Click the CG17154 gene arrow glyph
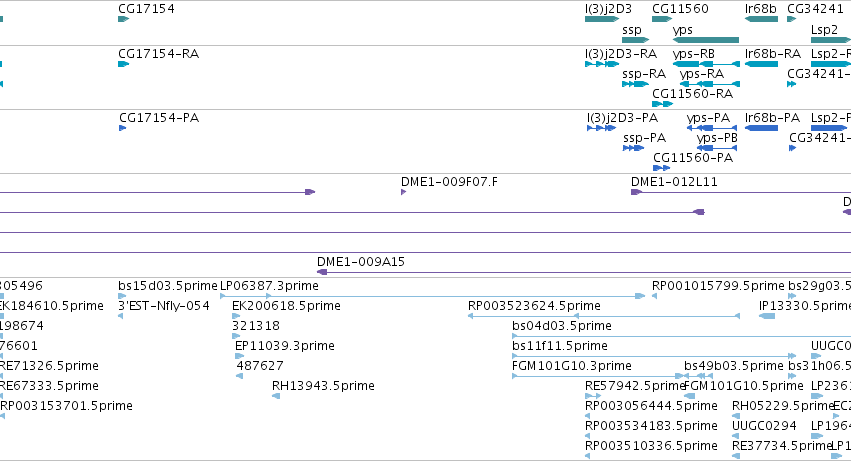851x461 pixels. click(x=123, y=19)
